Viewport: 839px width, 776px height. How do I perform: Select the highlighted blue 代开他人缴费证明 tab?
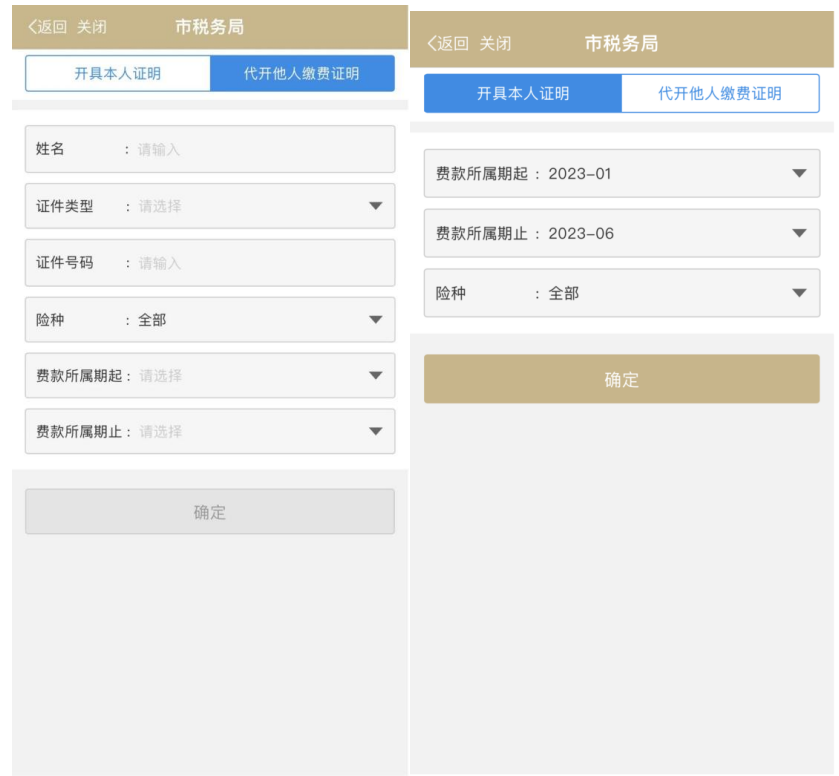pyautogui.click(x=302, y=74)
